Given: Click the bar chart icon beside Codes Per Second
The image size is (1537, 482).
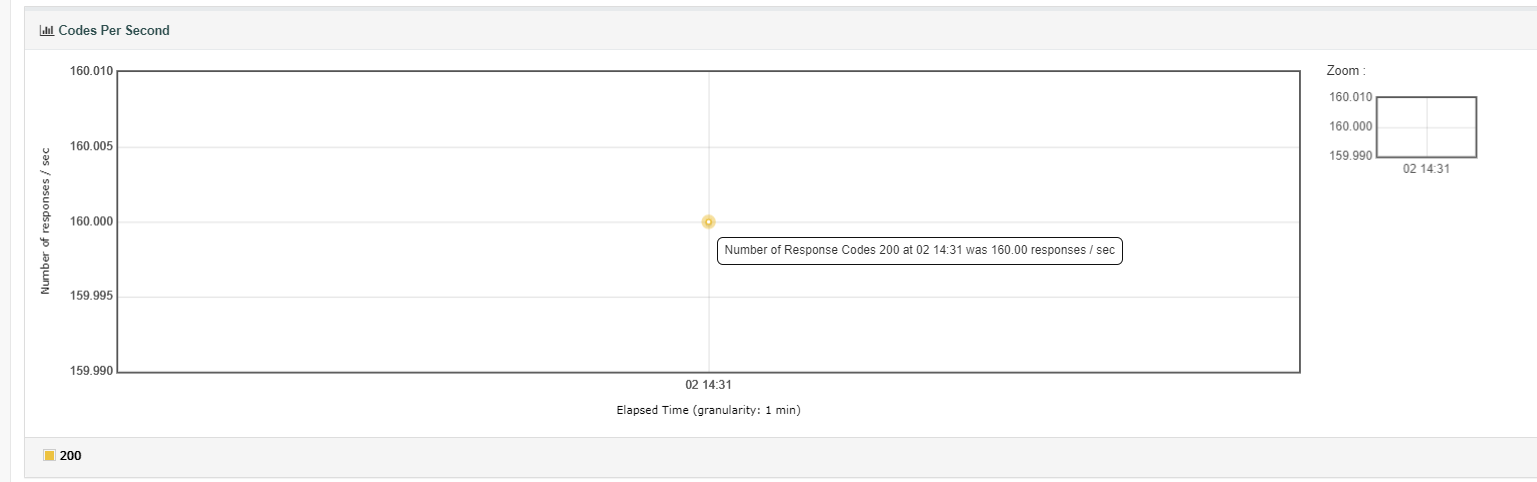Looking at the screenshot, I should [46, 31].
